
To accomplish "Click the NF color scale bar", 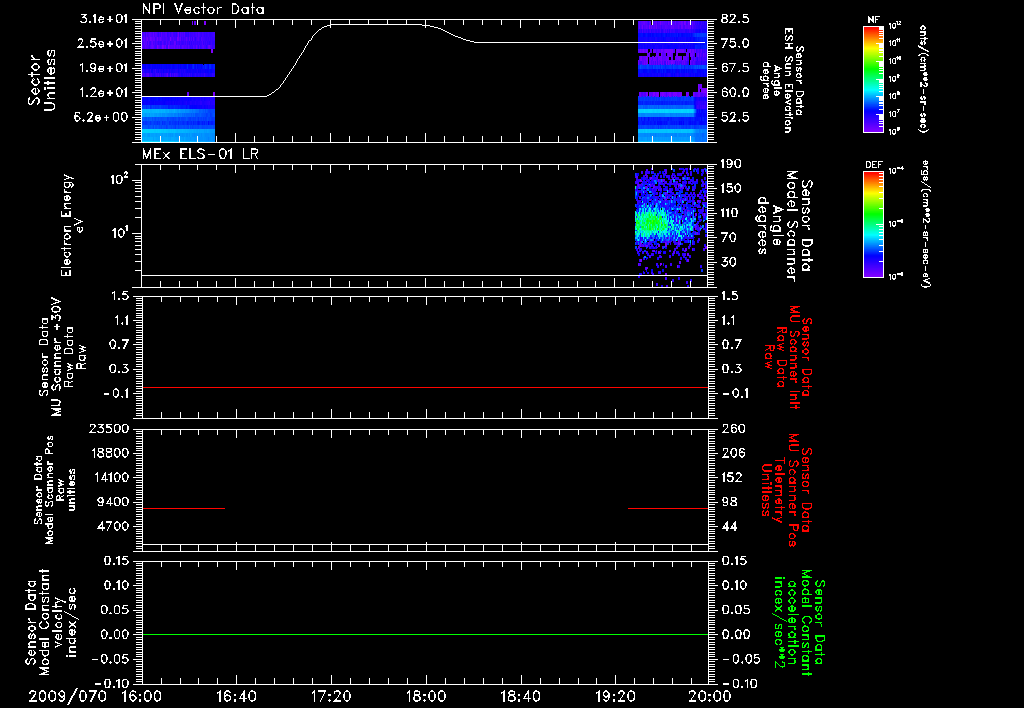I will [874, 78].
